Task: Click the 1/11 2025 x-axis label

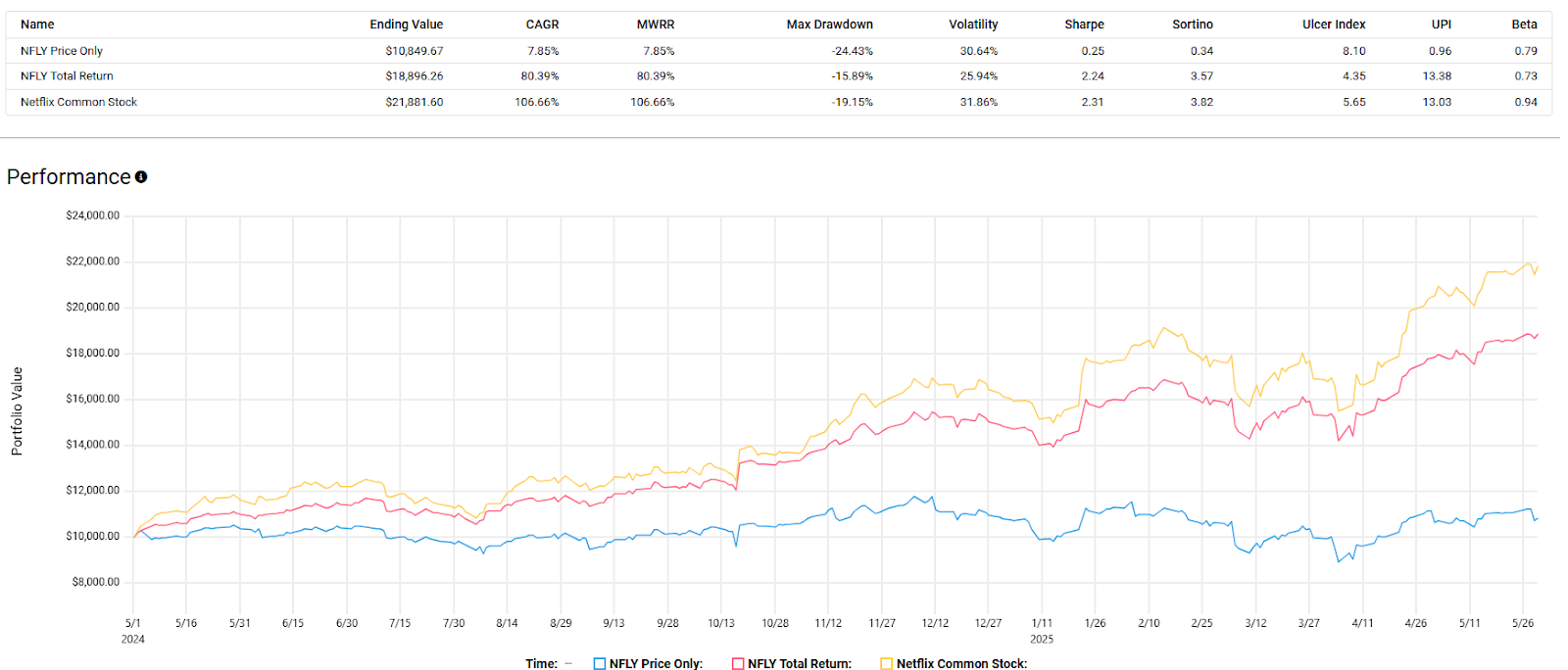Action: [x=1042, y=631]
